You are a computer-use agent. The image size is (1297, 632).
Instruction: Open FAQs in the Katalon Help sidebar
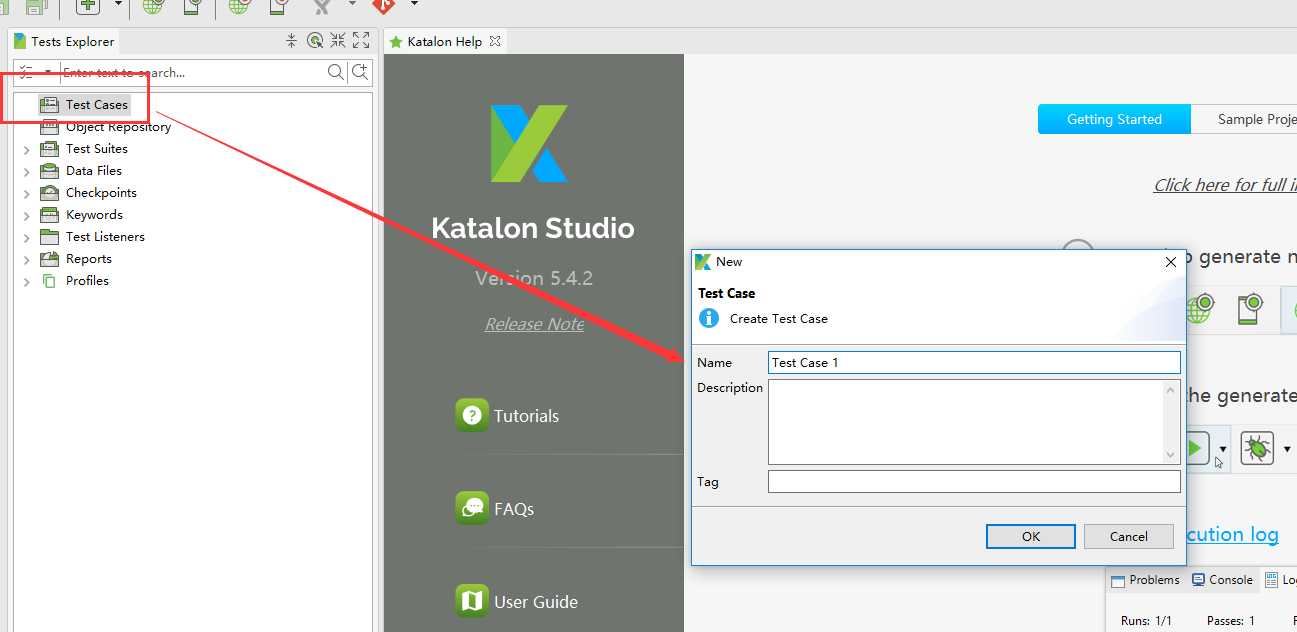(x=495, y=508)
